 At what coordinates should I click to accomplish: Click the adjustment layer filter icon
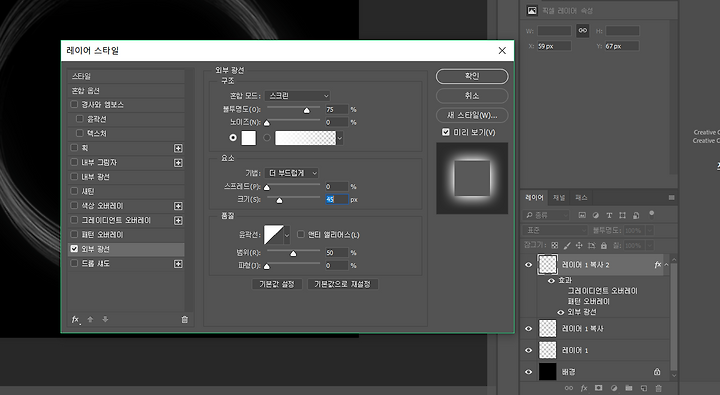tap(596, 215)
